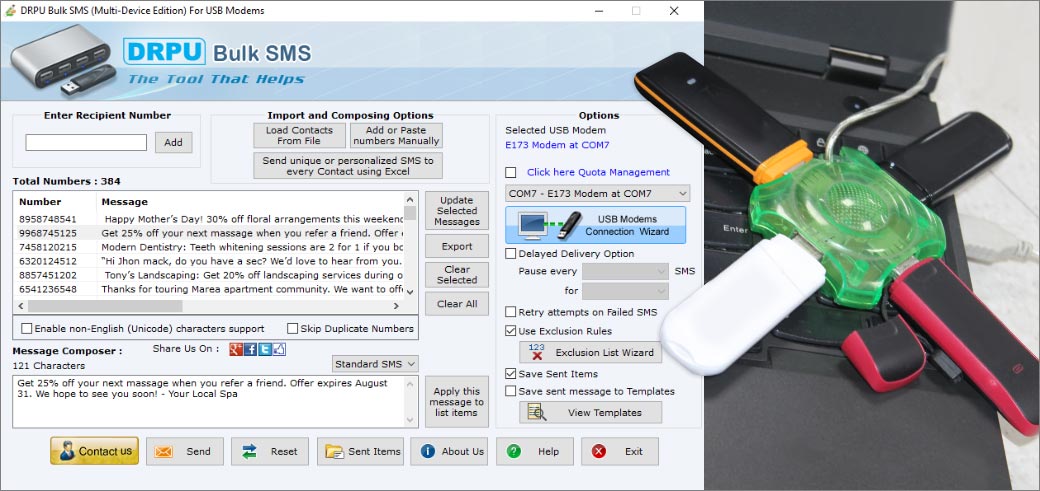Click Load Contacts From File
The height and width of the screenshot is (491, 1040).
tap(299, 135)
